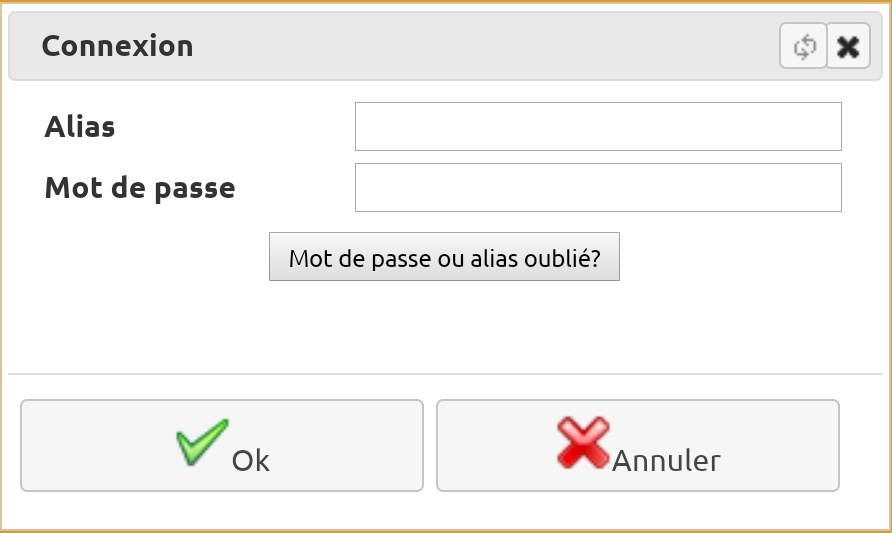Dismiss the dialog via the black X button
Screen dimensions: 892x533
click(x=848, y=46)
